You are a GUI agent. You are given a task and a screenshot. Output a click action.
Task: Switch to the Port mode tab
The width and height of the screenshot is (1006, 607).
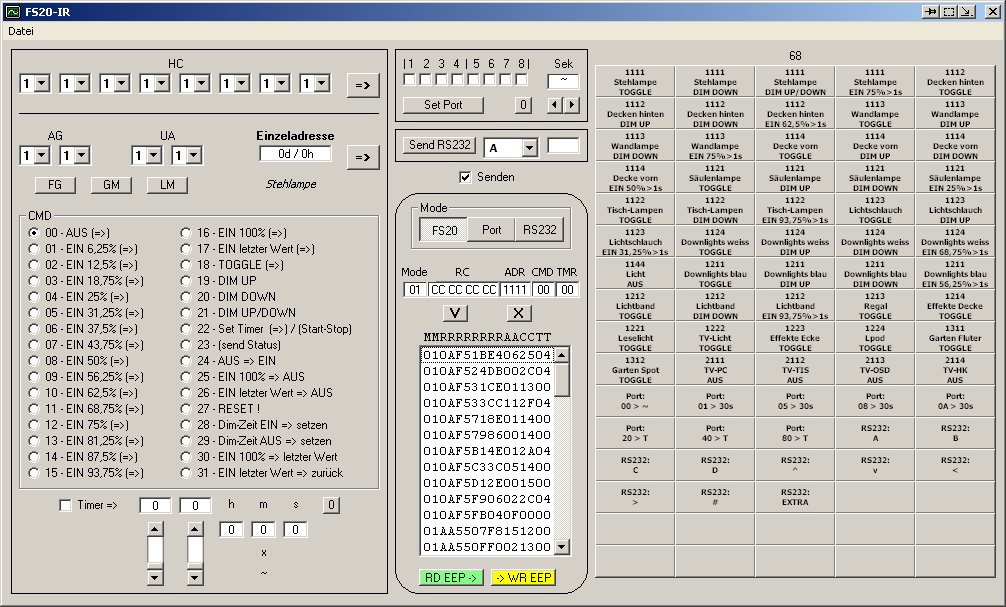[491, 229]
